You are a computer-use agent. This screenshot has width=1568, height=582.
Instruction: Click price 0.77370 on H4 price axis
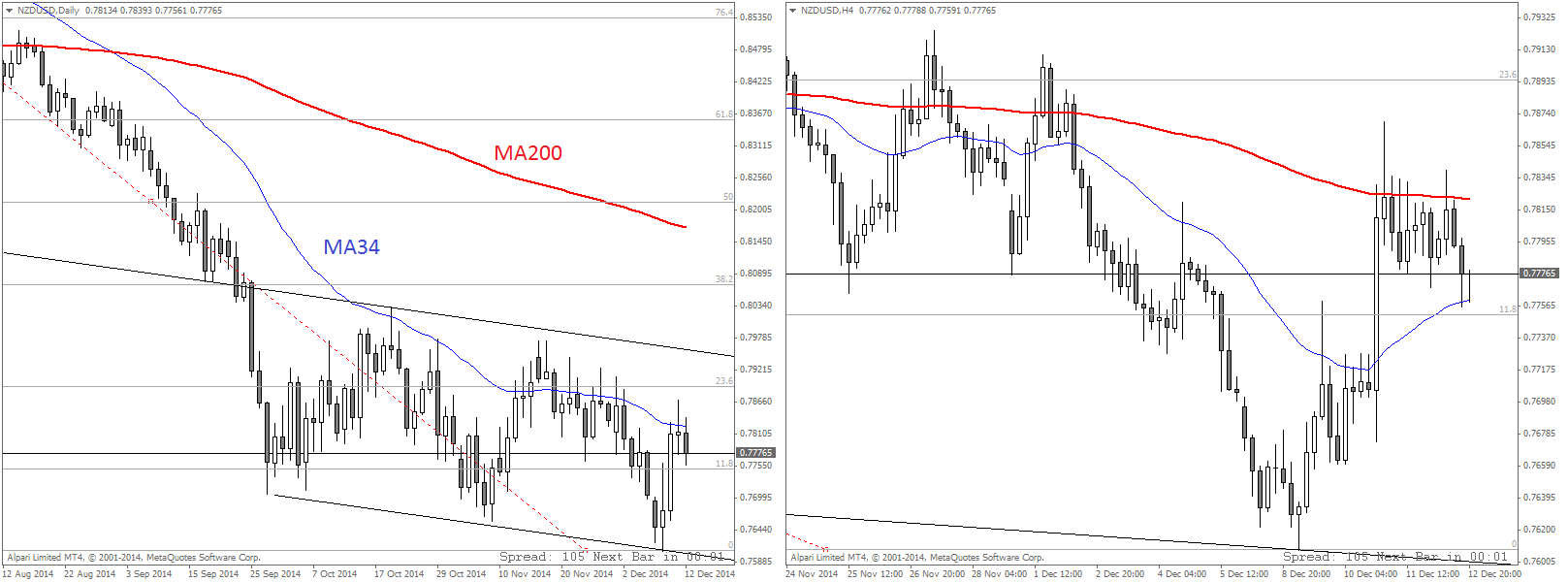click(1540, 338)
